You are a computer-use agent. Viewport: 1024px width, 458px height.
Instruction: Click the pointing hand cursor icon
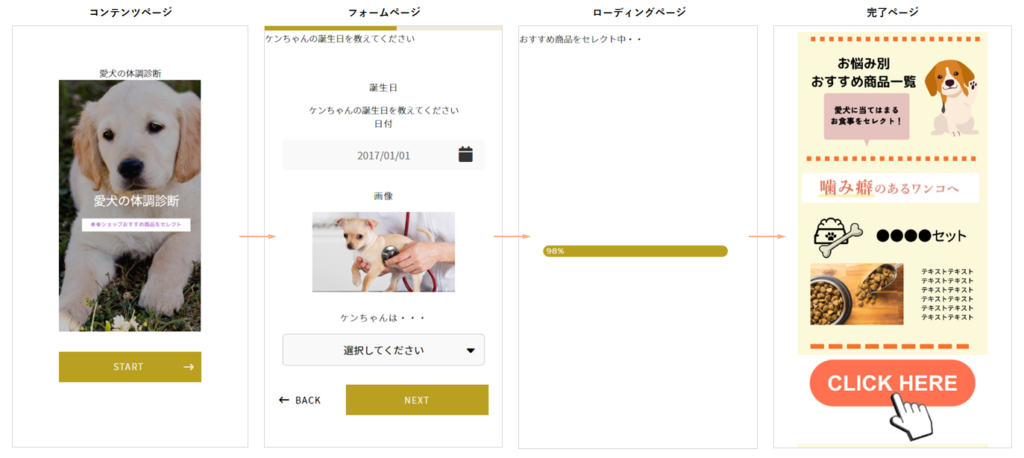909,412
